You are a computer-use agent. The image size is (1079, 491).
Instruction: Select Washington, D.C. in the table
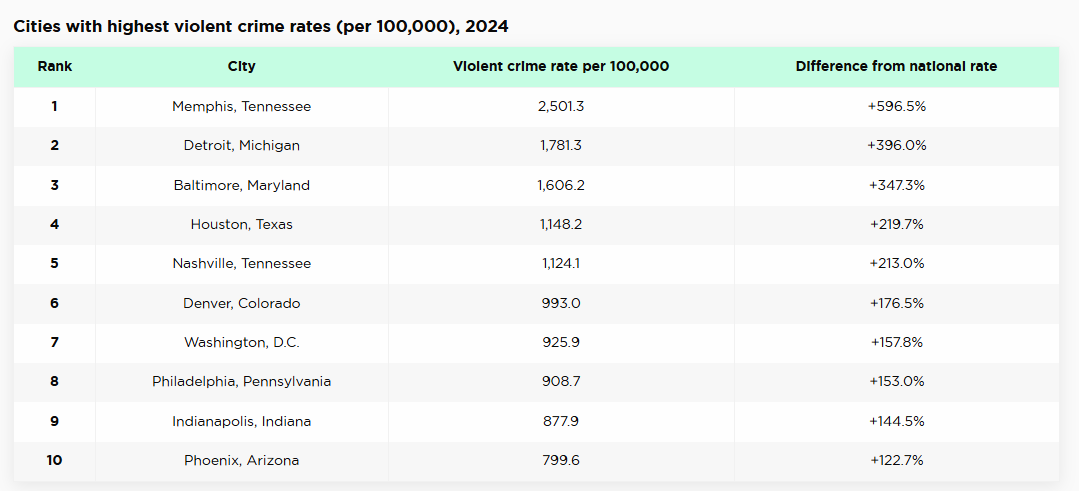241,342
